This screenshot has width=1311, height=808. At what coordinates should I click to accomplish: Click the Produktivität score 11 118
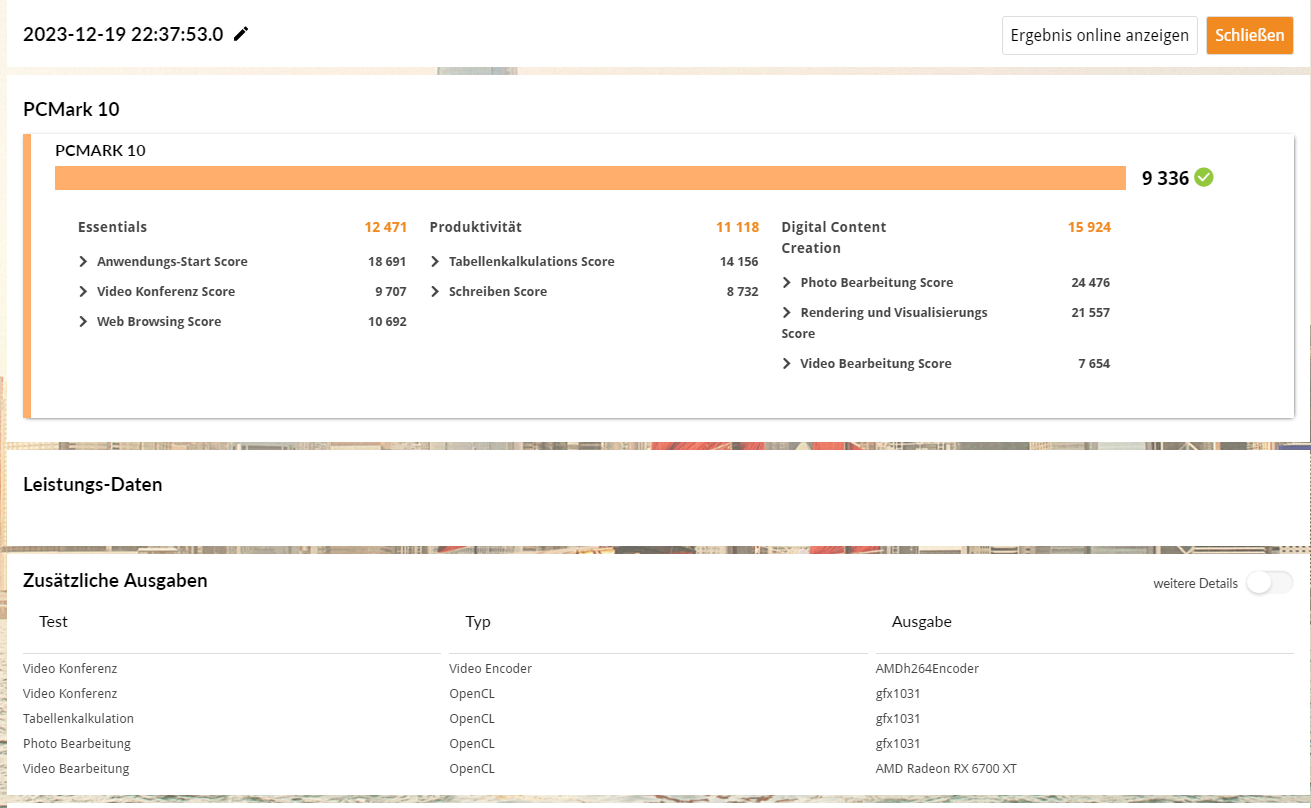point(737,227)
